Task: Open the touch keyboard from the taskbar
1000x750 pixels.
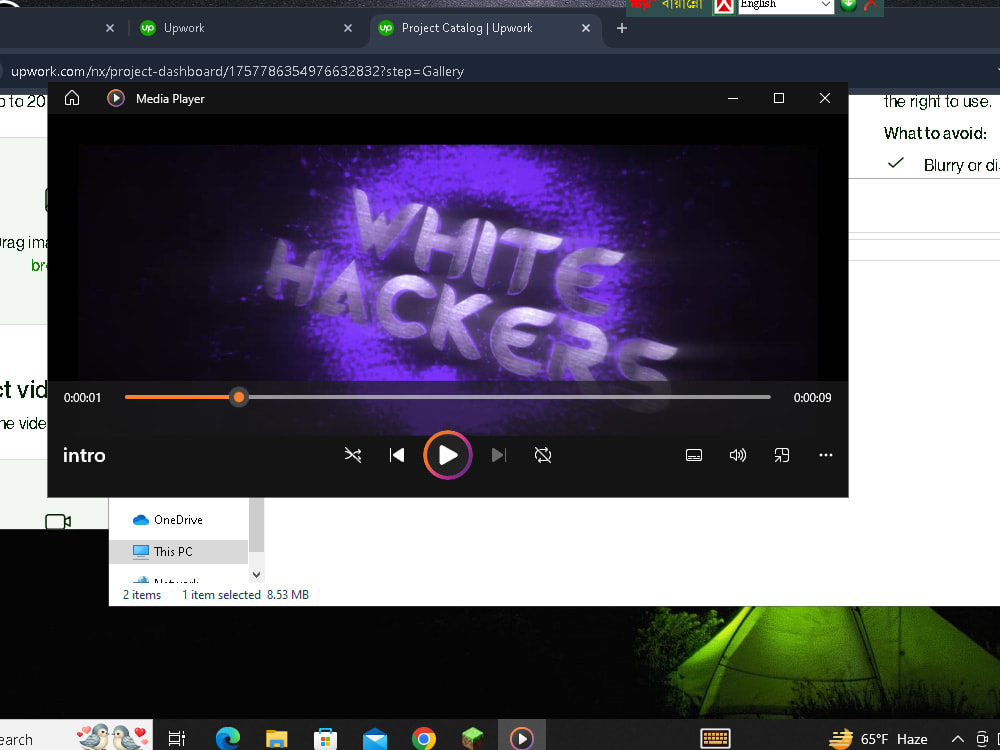Action: point(715,739)
